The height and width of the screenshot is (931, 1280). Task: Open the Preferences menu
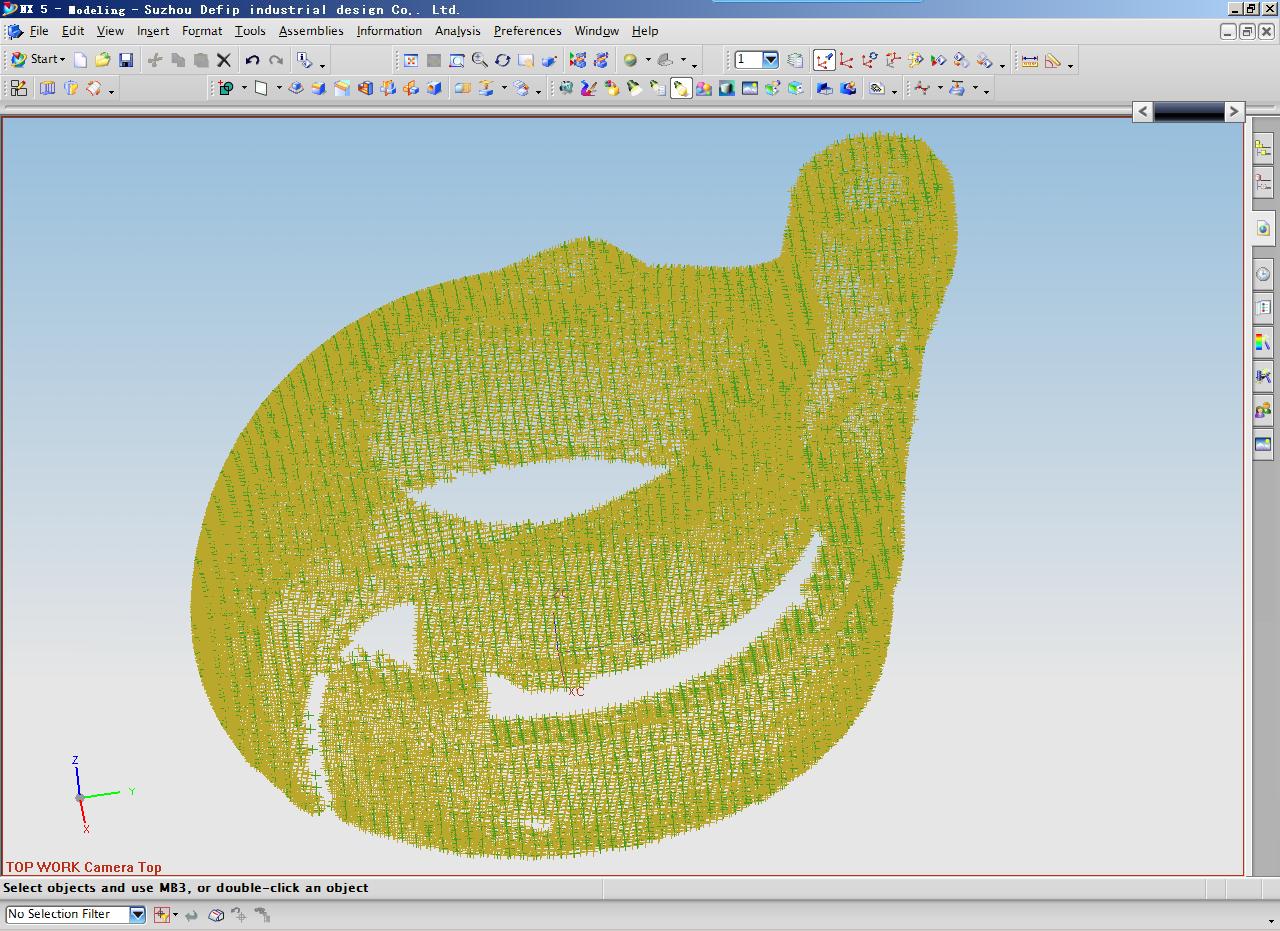click(x=527, y=31)
